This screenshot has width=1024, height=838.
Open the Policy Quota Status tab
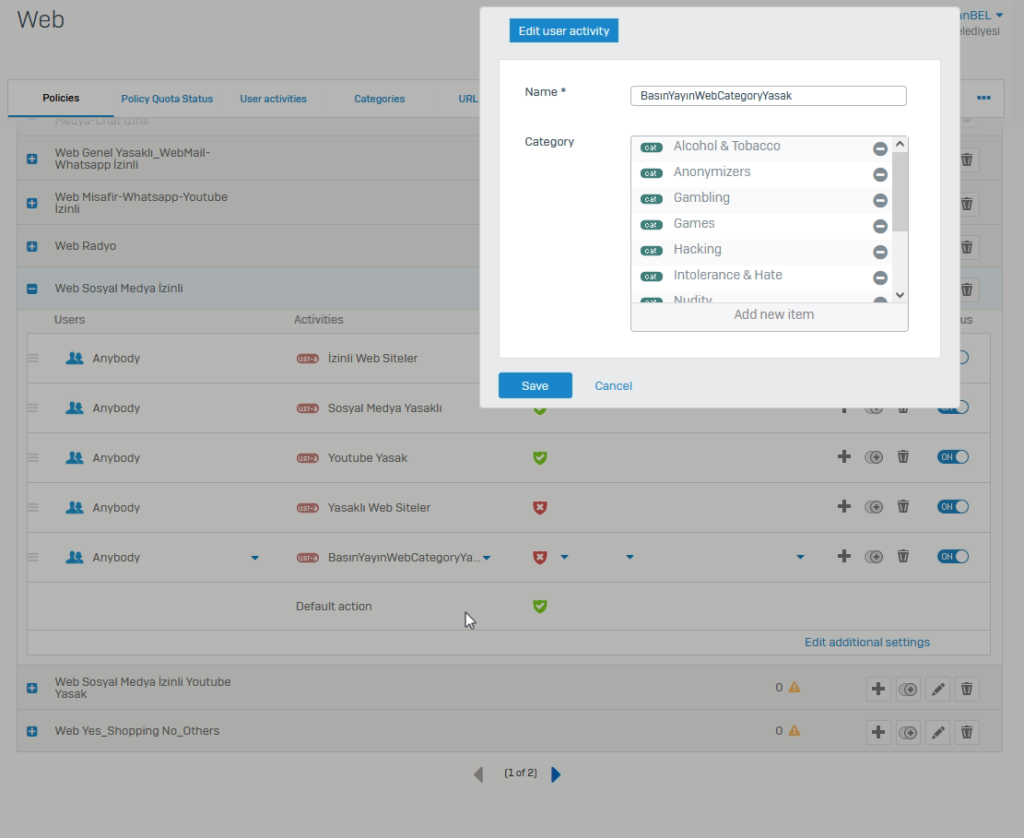167,99
